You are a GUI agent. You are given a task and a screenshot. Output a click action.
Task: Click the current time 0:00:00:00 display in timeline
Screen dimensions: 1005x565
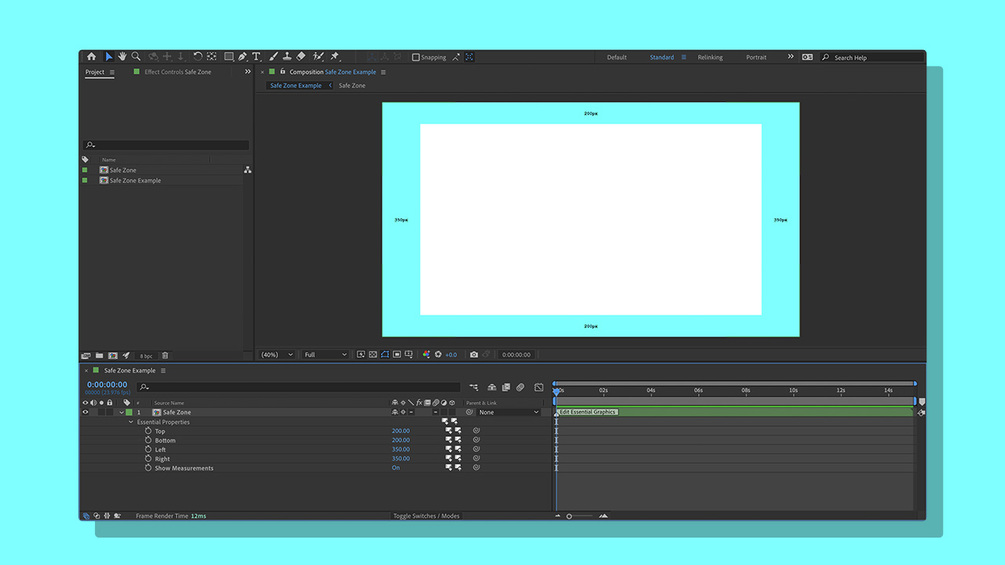click(x=107, y=384)
